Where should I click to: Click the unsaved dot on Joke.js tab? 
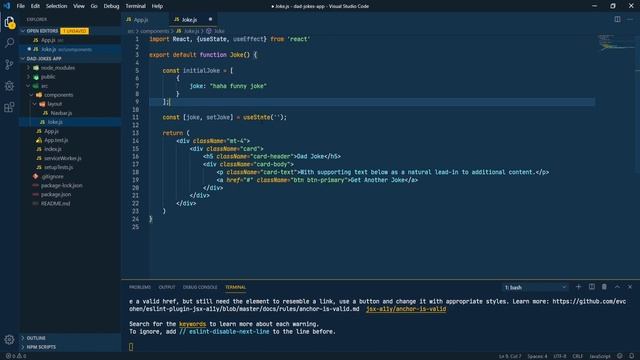(x=210, y=19)
